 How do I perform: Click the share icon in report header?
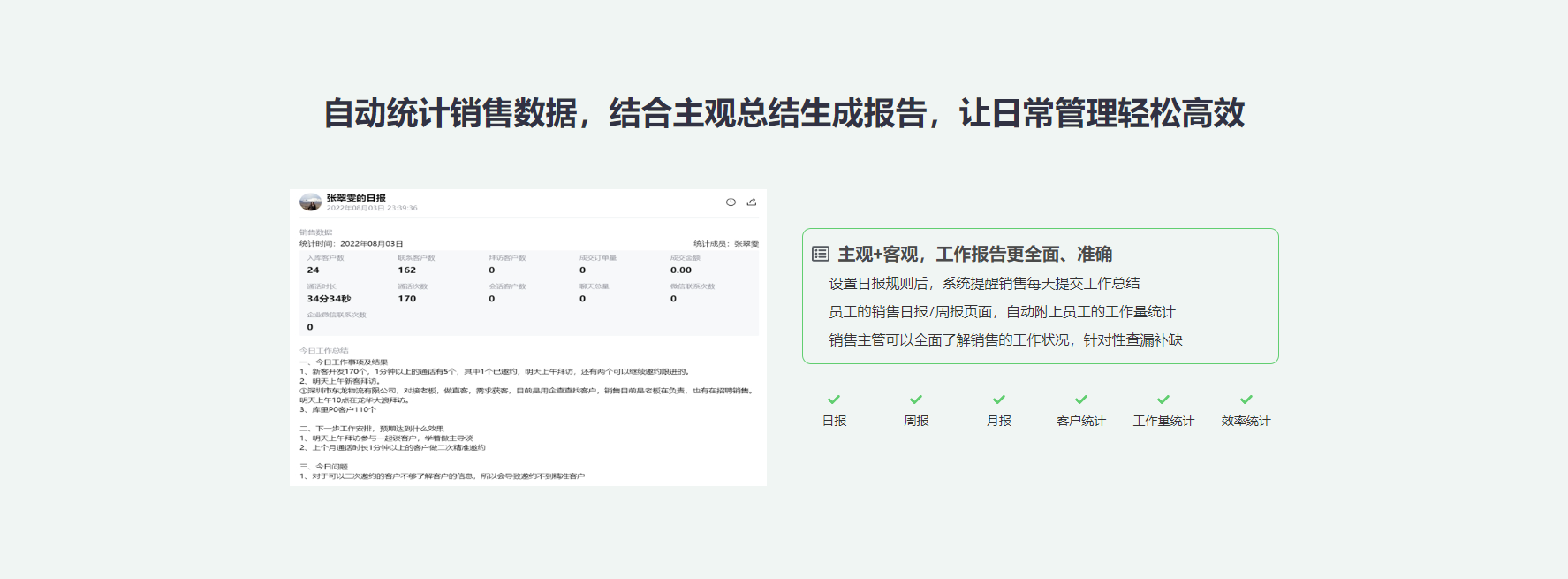752,202
